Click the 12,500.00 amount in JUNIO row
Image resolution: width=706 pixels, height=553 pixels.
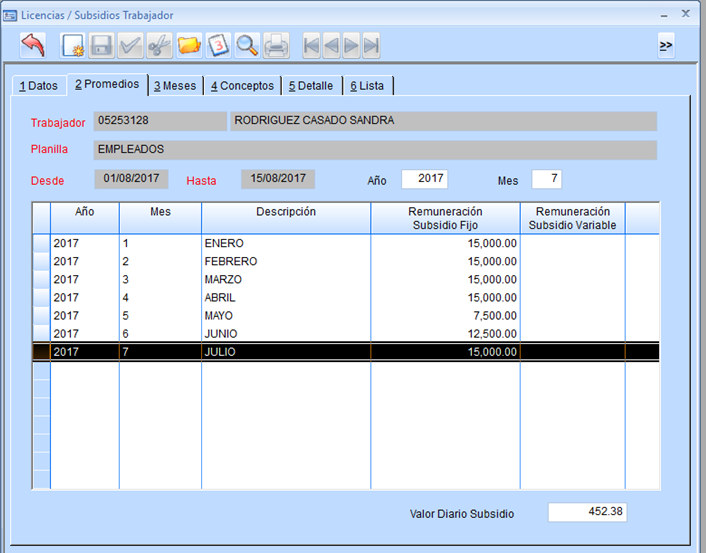tap(492, 334)
